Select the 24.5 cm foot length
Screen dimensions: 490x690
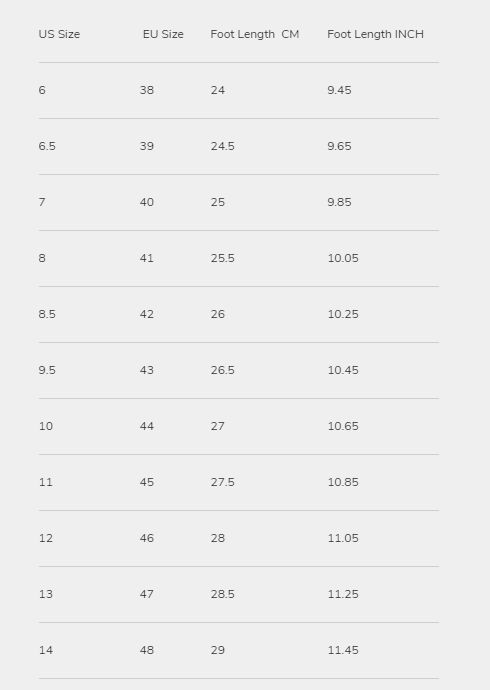(223, 146)
